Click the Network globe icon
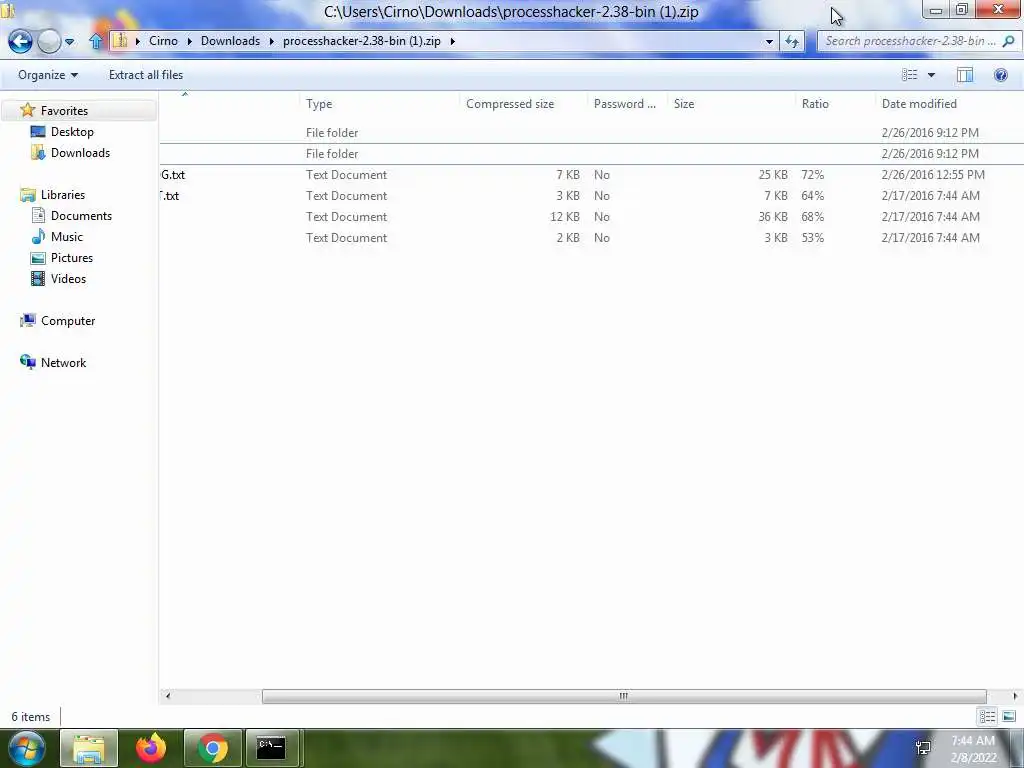This screenshot has height=768, width=1024. [x=27, y=362]
